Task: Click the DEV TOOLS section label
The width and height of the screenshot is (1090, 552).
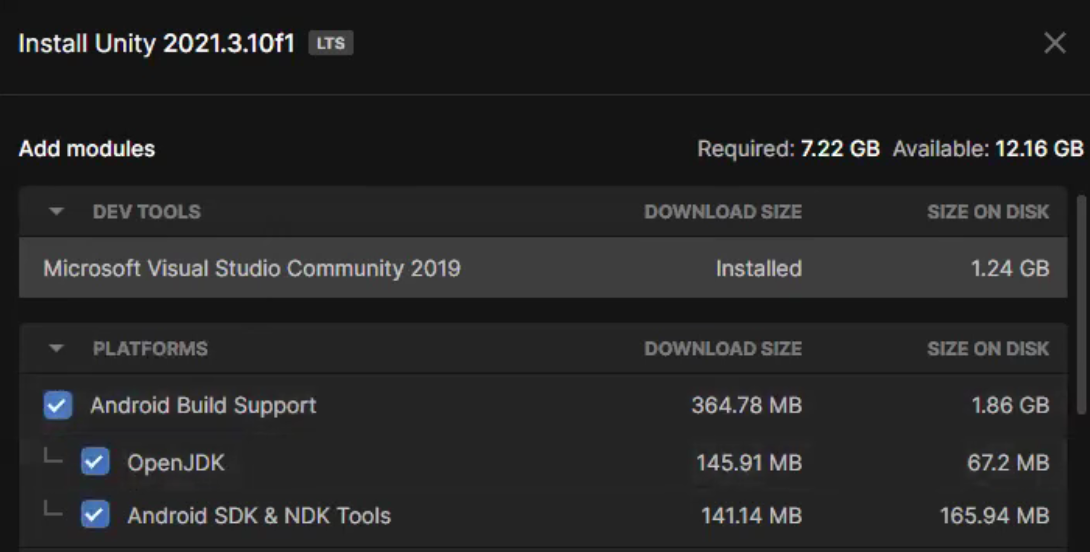Action: (147, 211)
